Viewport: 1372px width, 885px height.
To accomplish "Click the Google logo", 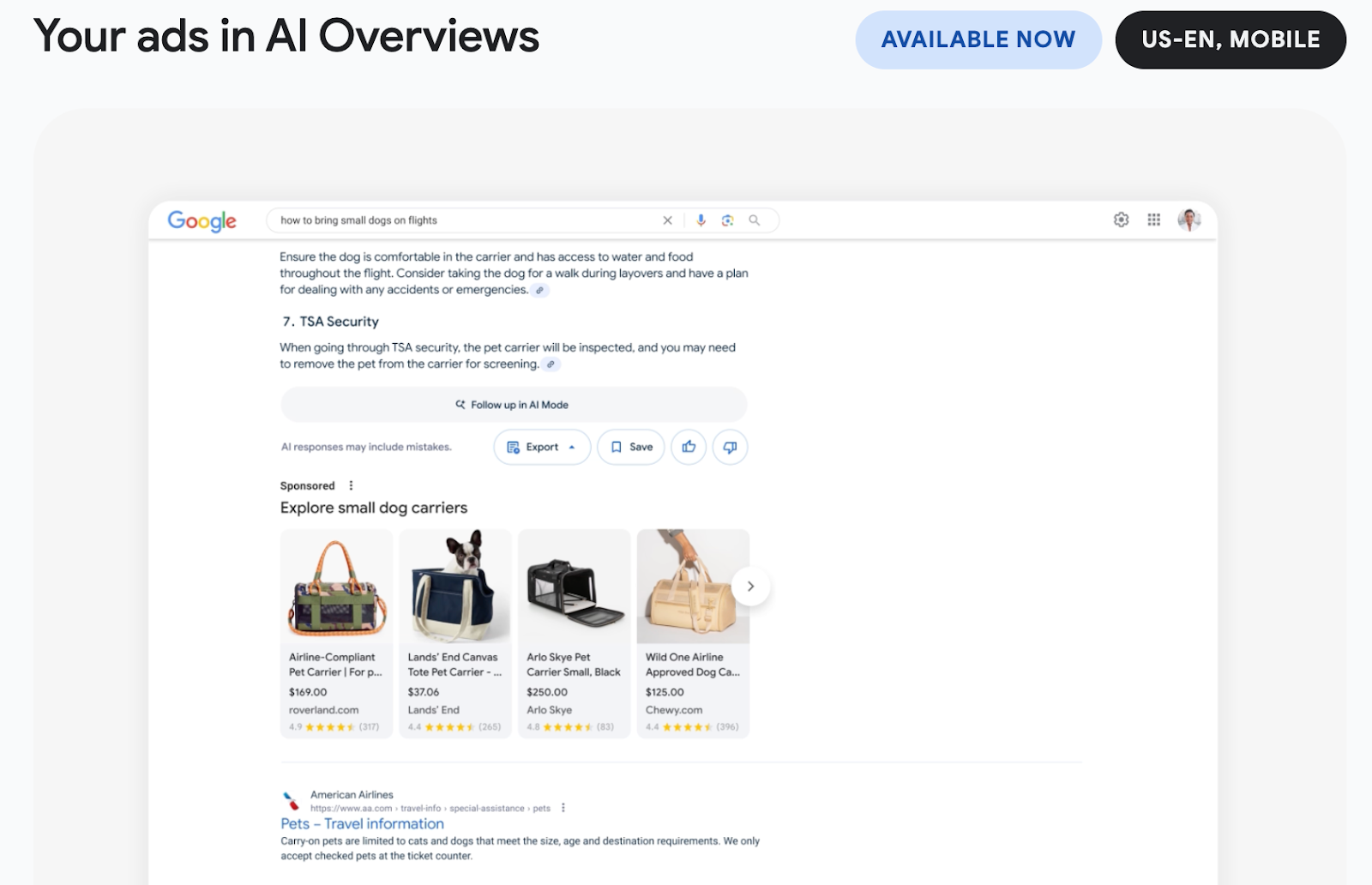I will tap(202, 221).
